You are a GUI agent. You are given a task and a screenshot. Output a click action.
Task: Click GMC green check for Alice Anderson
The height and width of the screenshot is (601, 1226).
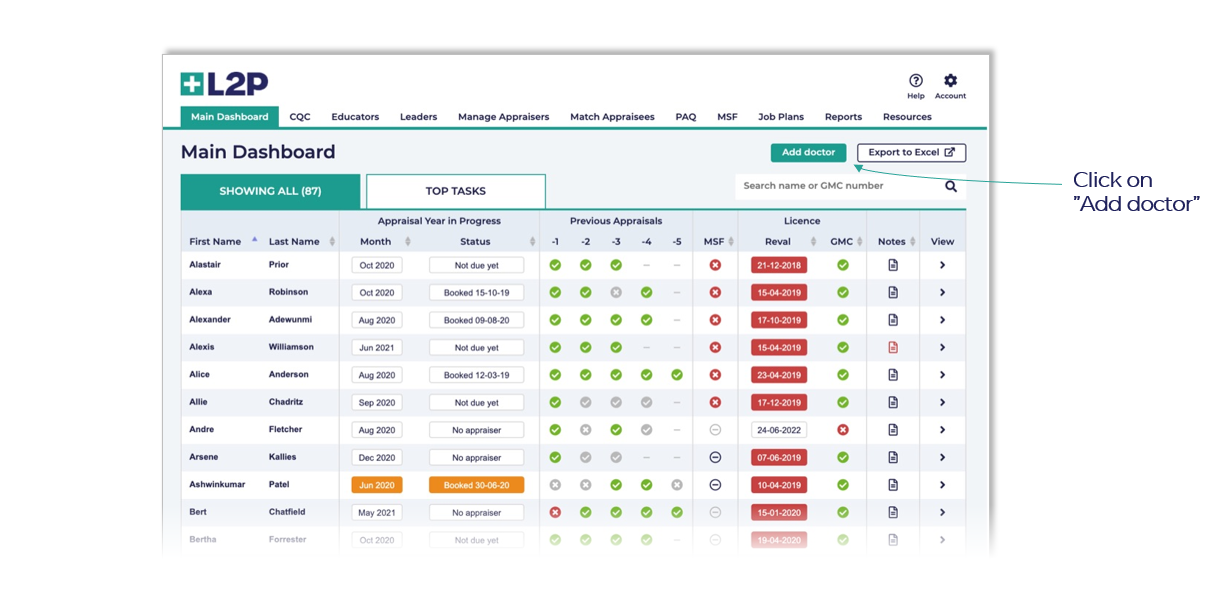[x=843, y=375]
